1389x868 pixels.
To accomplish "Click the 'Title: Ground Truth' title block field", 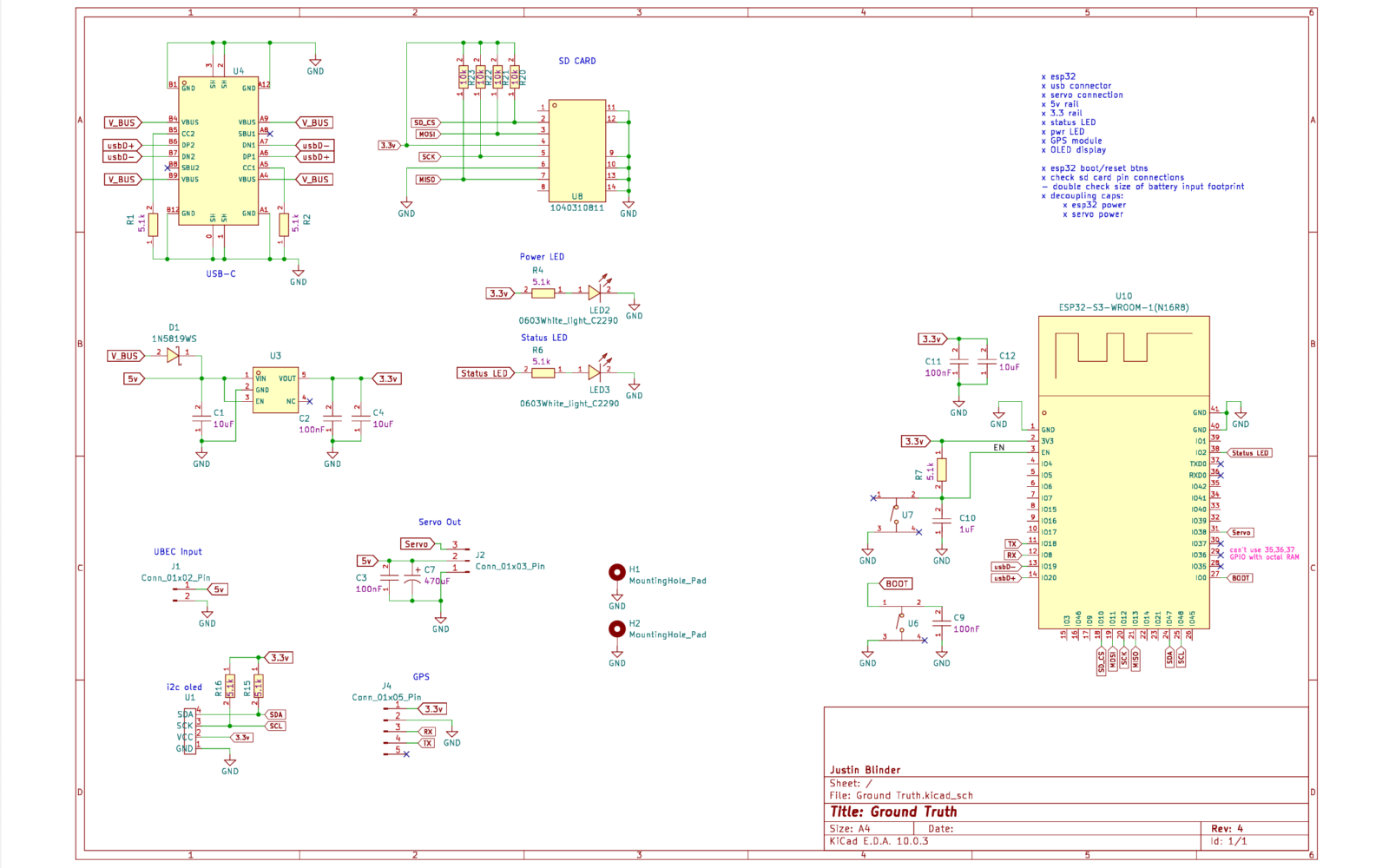I will [x=893, y=812].
